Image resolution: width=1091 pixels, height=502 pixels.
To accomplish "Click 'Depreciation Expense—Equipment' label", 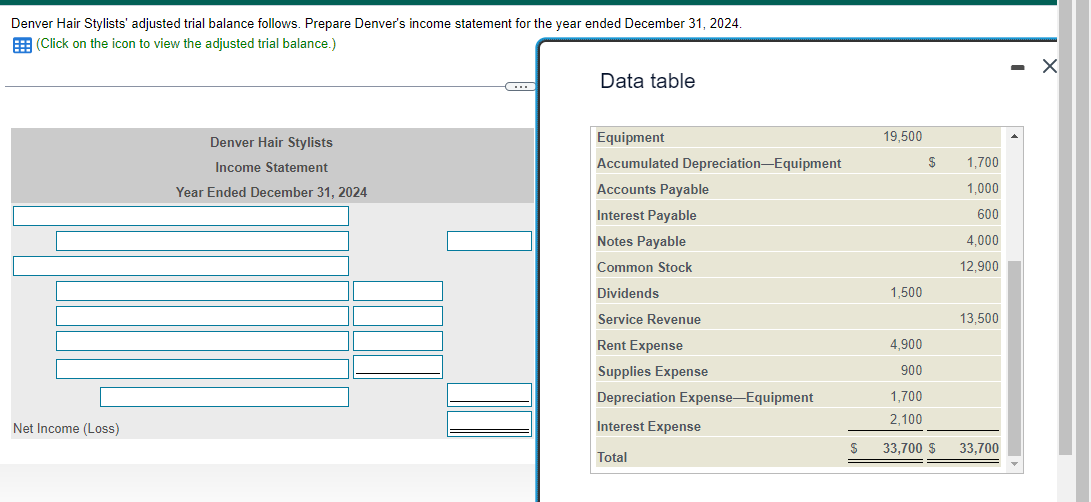I will 705,398.
